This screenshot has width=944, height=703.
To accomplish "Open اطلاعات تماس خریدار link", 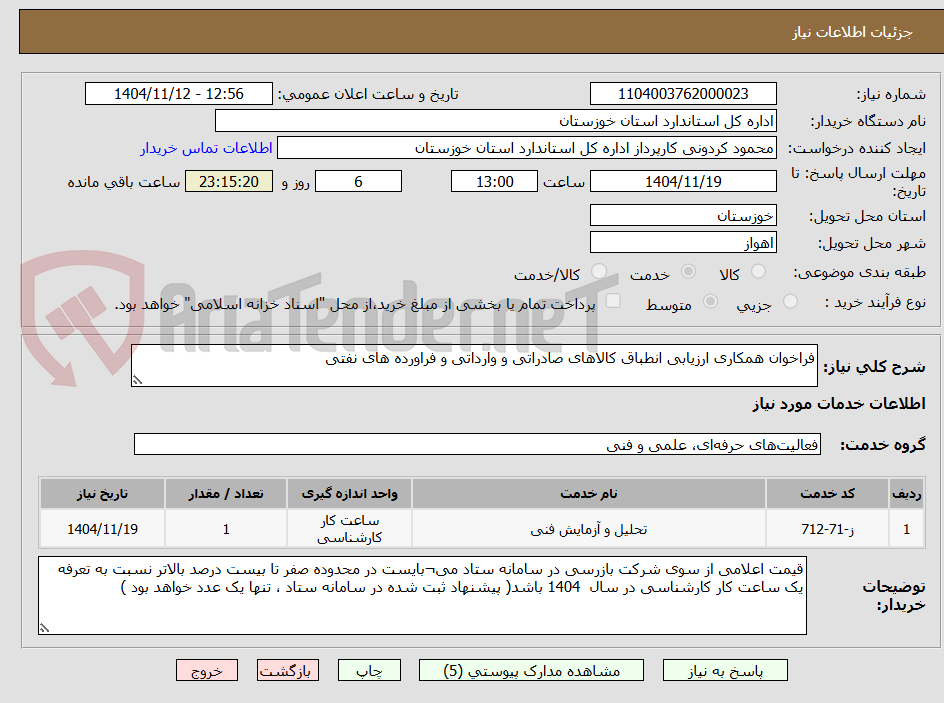I will pos(206,148).
